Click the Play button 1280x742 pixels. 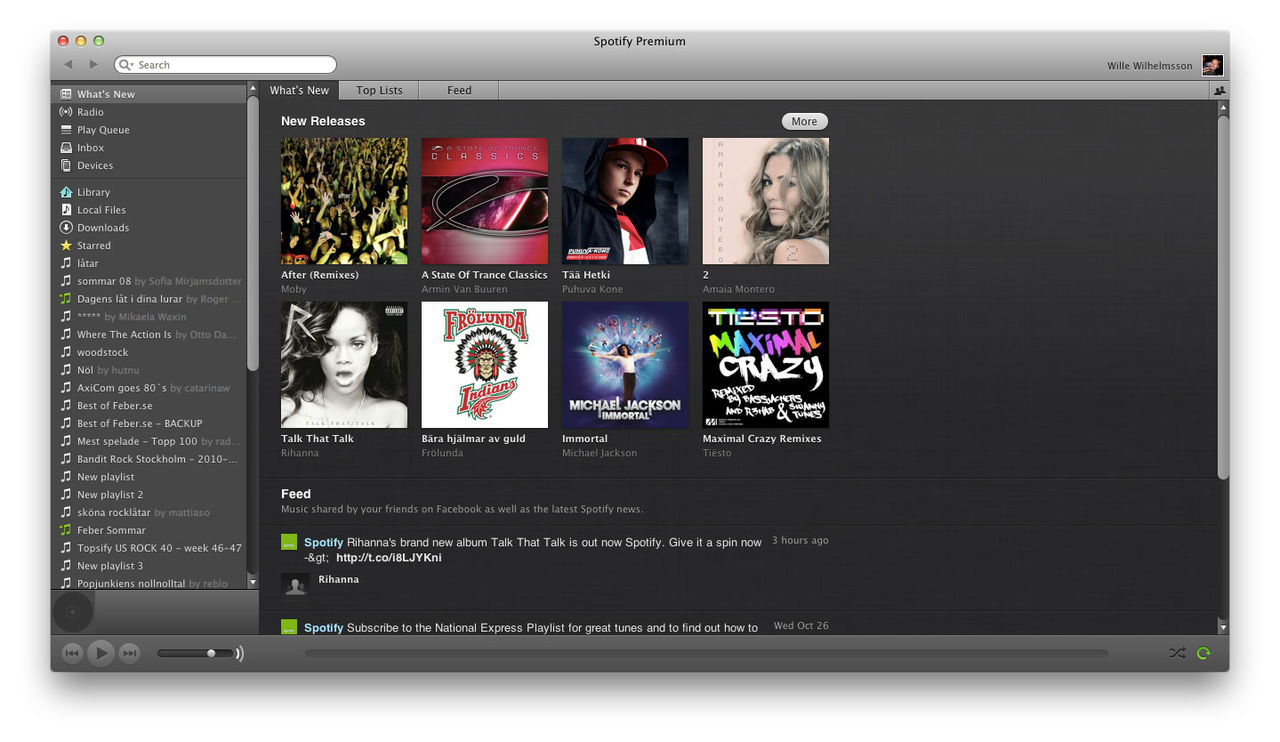point(100,653)
